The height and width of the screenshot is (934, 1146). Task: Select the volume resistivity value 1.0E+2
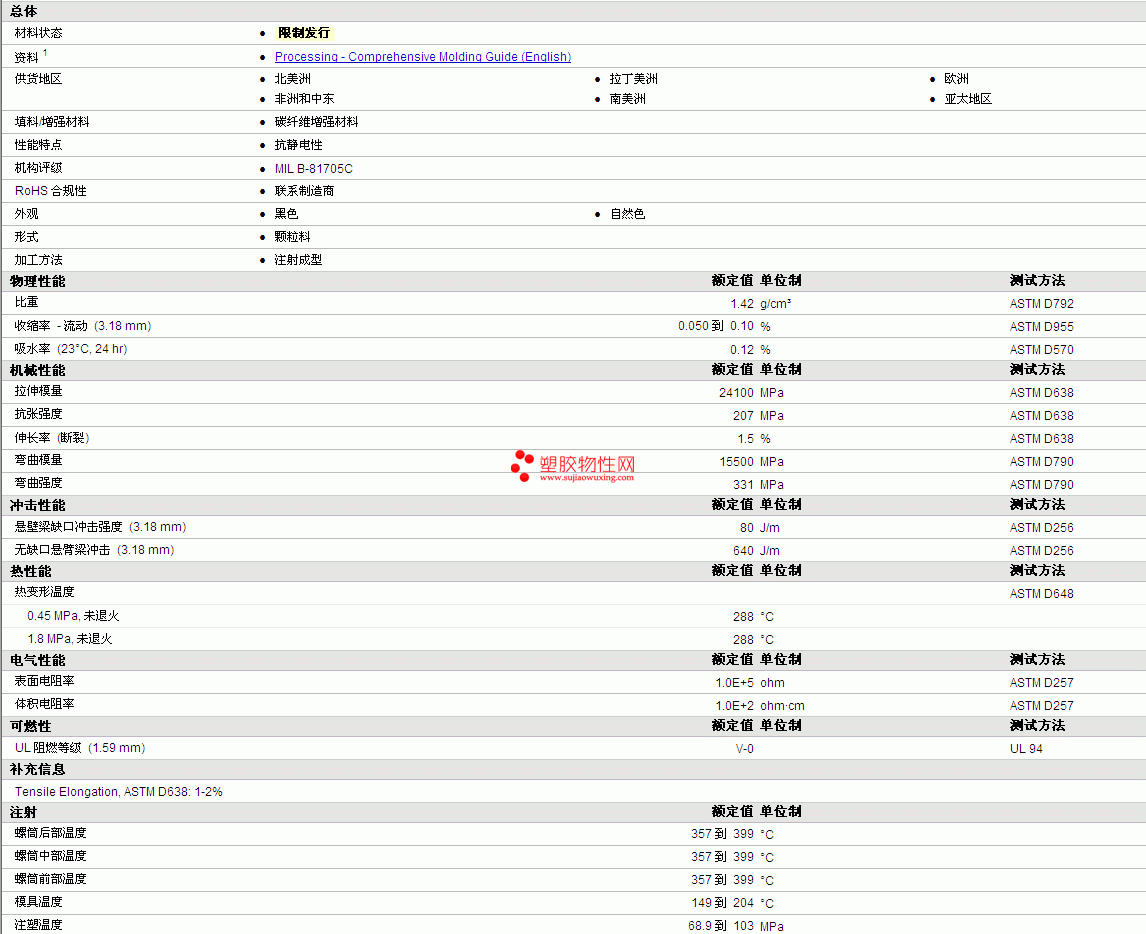[x=735, y=706]
